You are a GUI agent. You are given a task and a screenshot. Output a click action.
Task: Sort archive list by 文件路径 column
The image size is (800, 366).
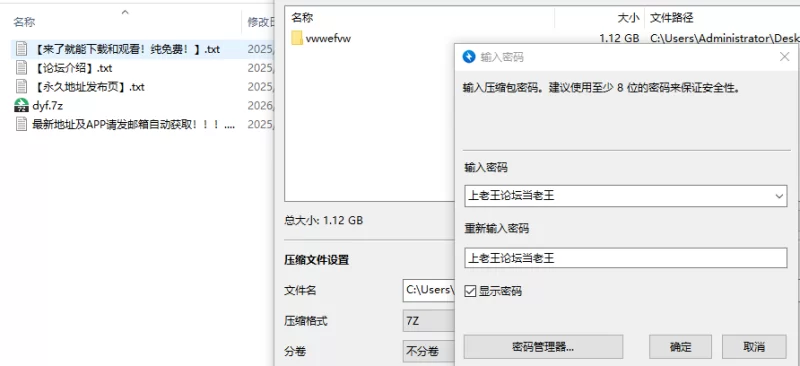click(671, 18)
